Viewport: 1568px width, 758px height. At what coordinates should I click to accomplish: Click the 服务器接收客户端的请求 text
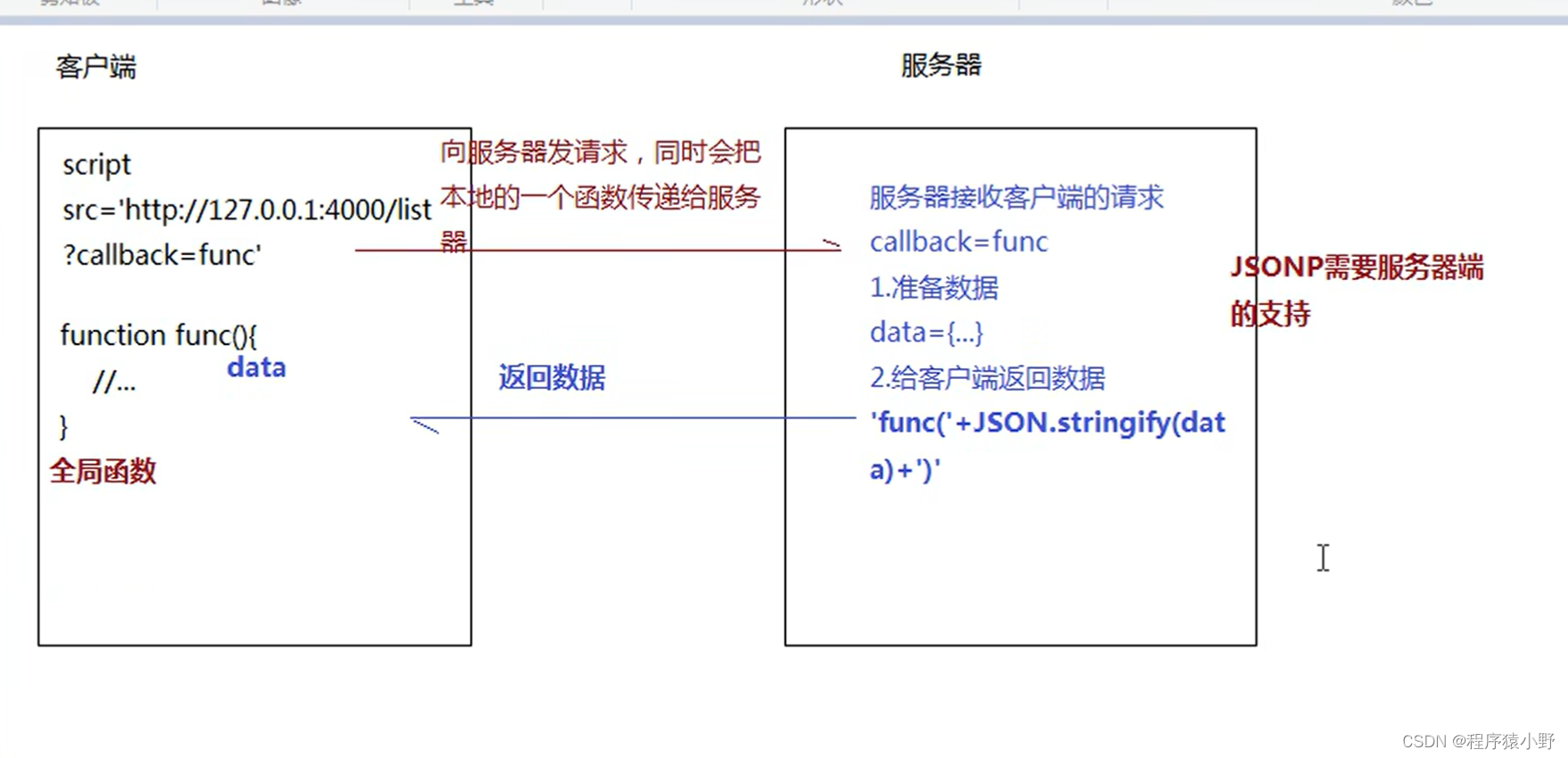pos(1016,197)
